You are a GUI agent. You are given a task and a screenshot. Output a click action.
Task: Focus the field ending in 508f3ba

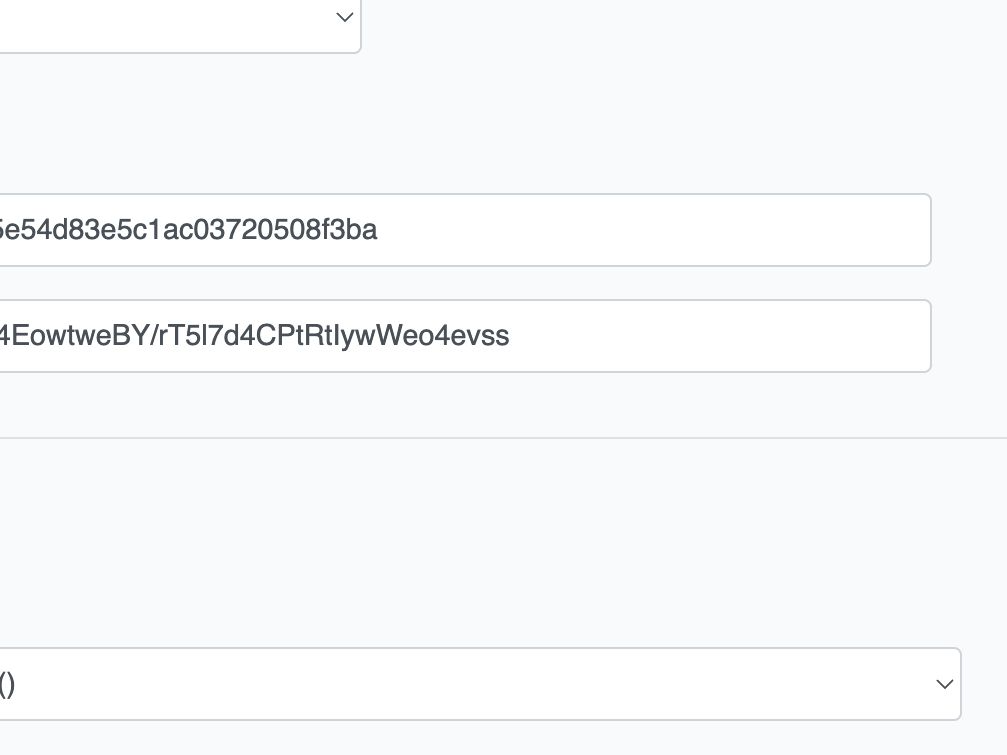pos(466,230)
